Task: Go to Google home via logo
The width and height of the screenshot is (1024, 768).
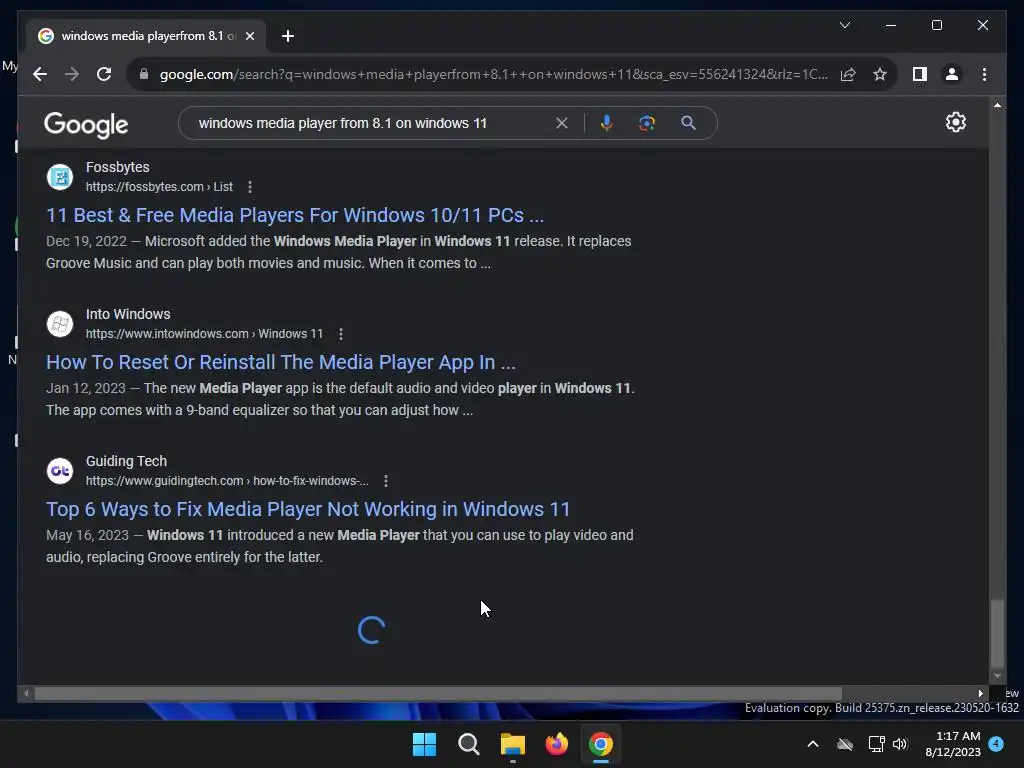Action: [x=86, y=124]
